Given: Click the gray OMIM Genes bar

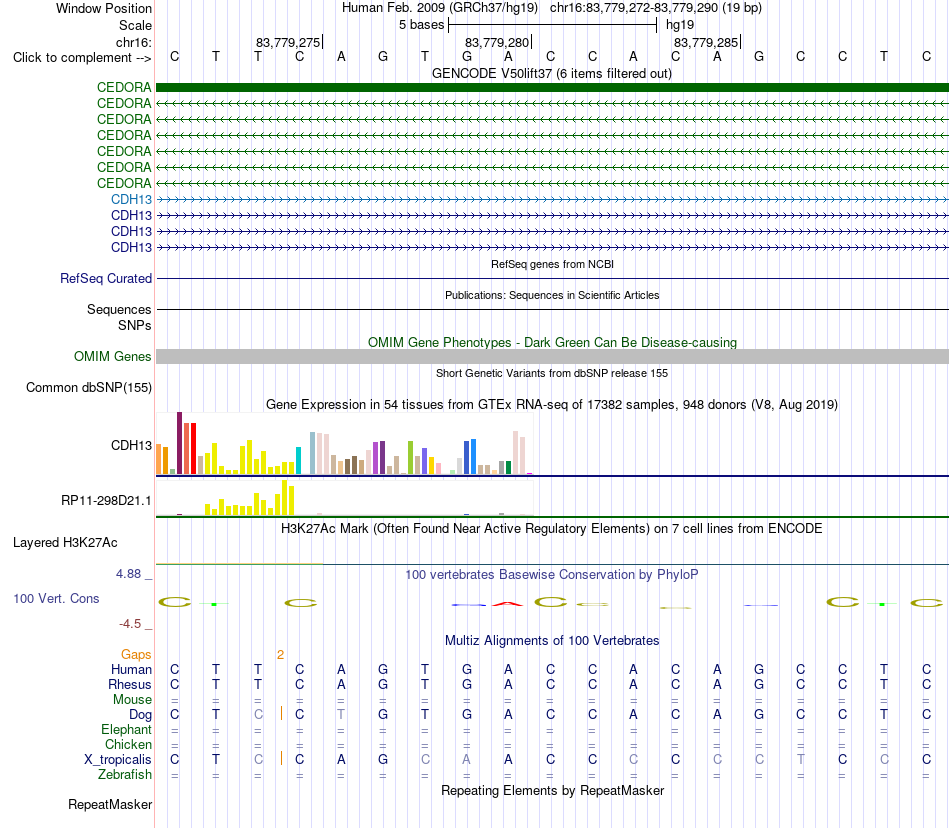Looking at the screenshot, I should coord(552,356).
